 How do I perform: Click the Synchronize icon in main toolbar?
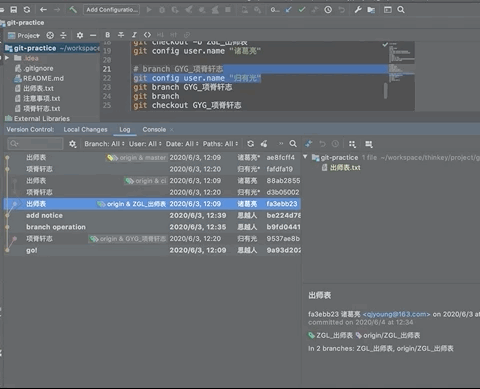pyautogui.click(x=27, y=10)
